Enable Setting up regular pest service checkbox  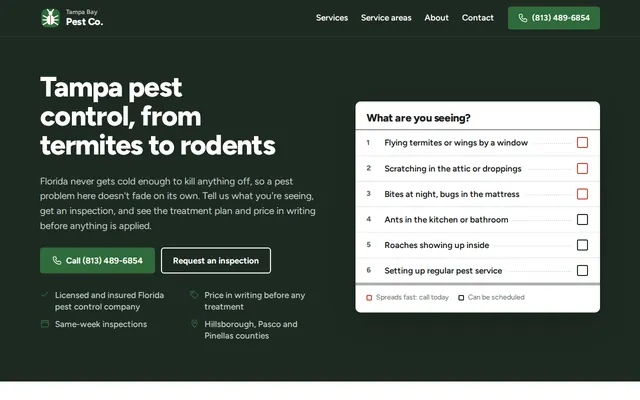click(x=582, y=270)
